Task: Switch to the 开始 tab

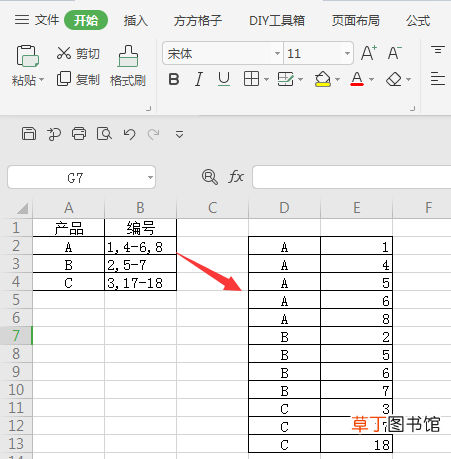Action: pos(86,20)
